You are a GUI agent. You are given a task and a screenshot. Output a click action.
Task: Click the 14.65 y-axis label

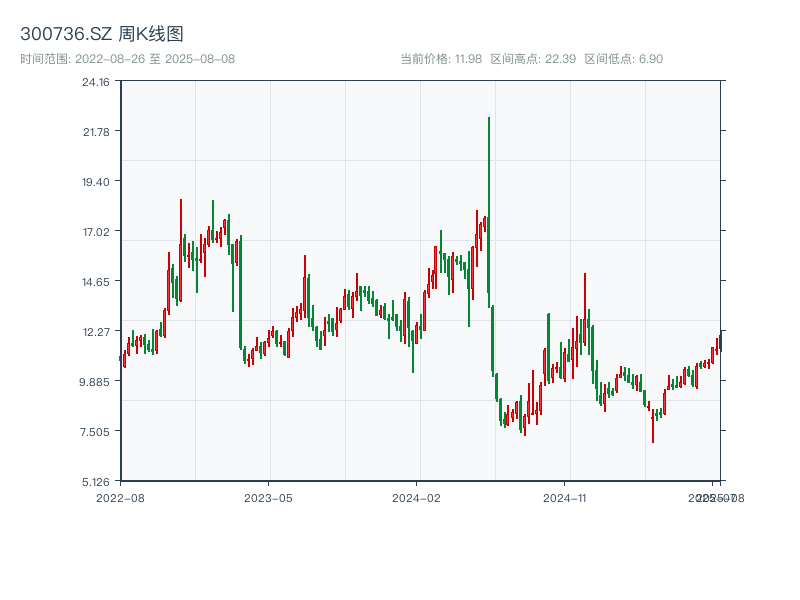(x=96, y=282)
